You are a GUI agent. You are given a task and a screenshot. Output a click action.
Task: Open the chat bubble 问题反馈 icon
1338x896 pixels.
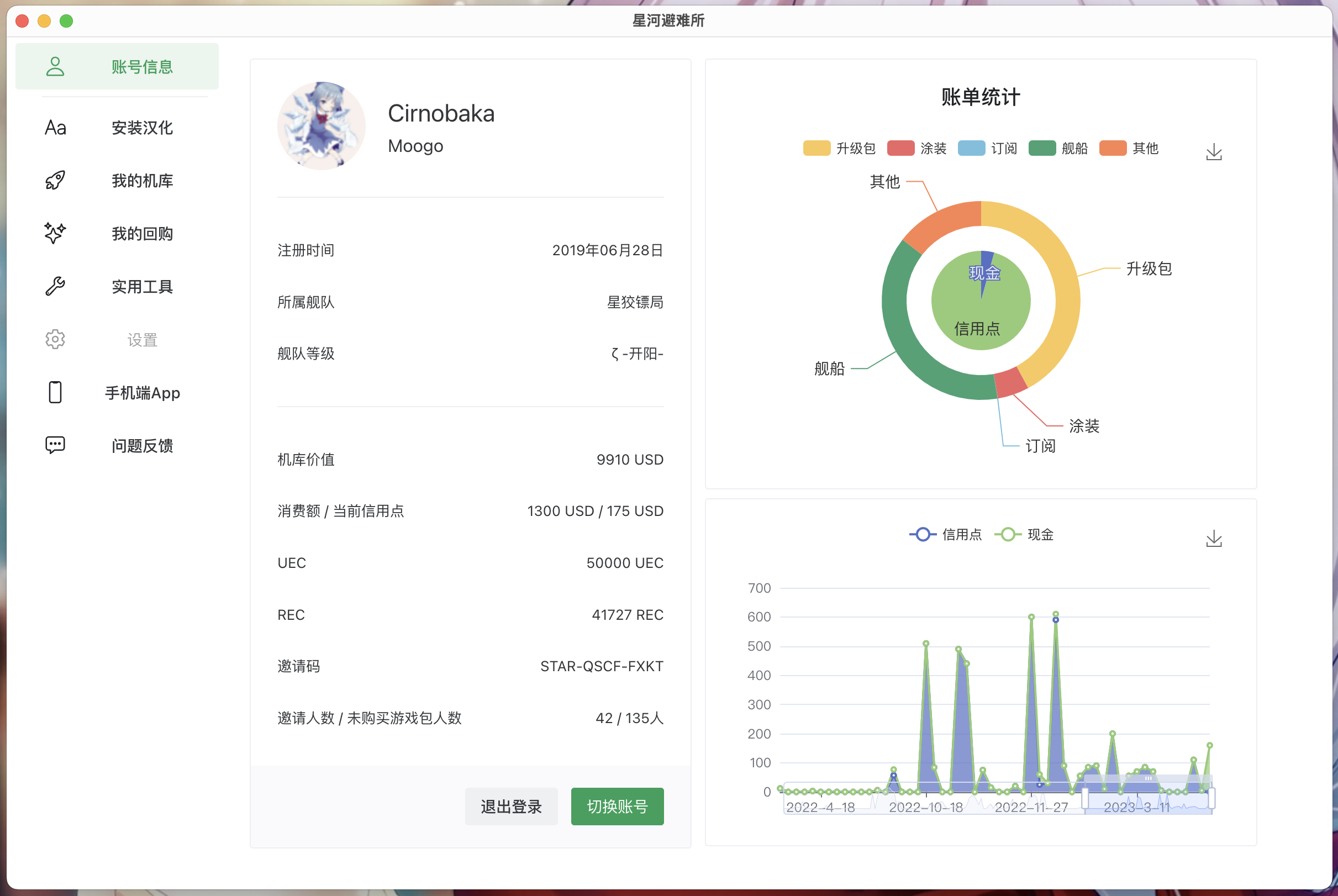tap(55, 445)
